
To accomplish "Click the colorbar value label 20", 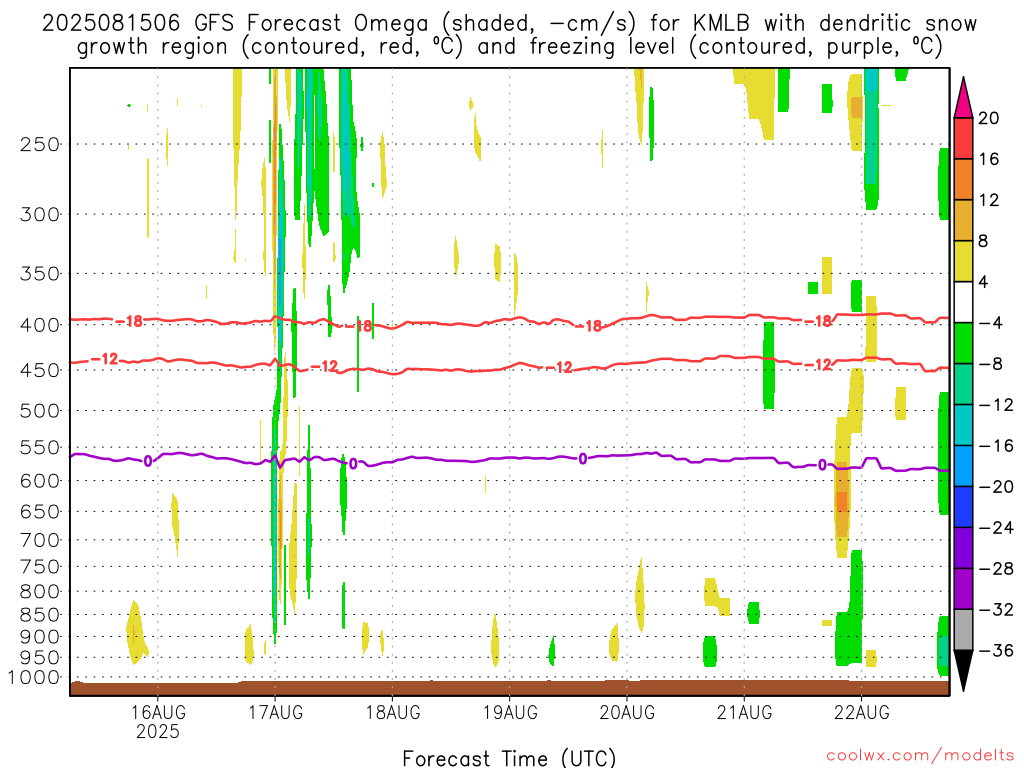I will 989,118.
